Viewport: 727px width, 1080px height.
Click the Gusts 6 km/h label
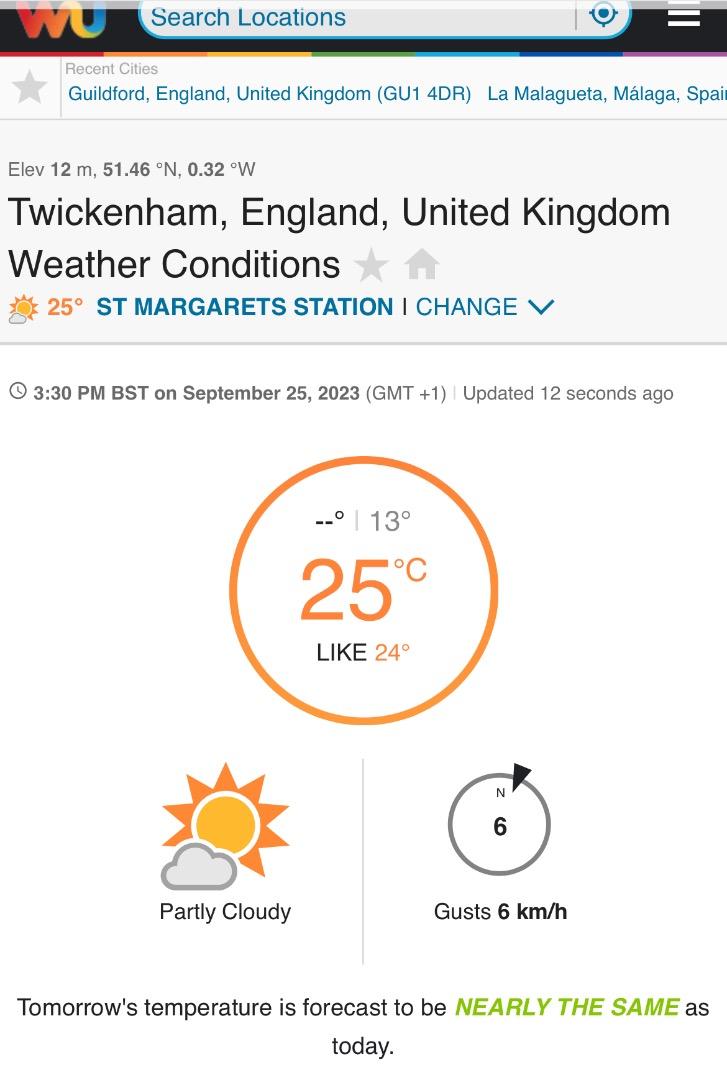(x=500, y=911)
